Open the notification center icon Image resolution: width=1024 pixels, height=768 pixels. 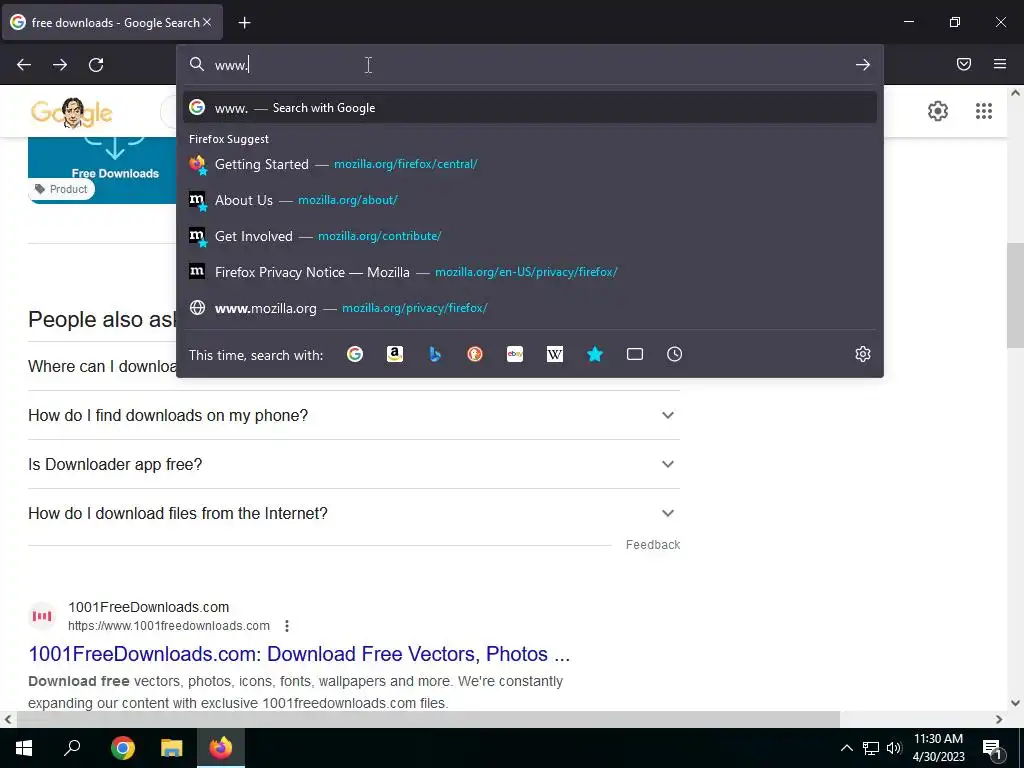coord(992,749)
